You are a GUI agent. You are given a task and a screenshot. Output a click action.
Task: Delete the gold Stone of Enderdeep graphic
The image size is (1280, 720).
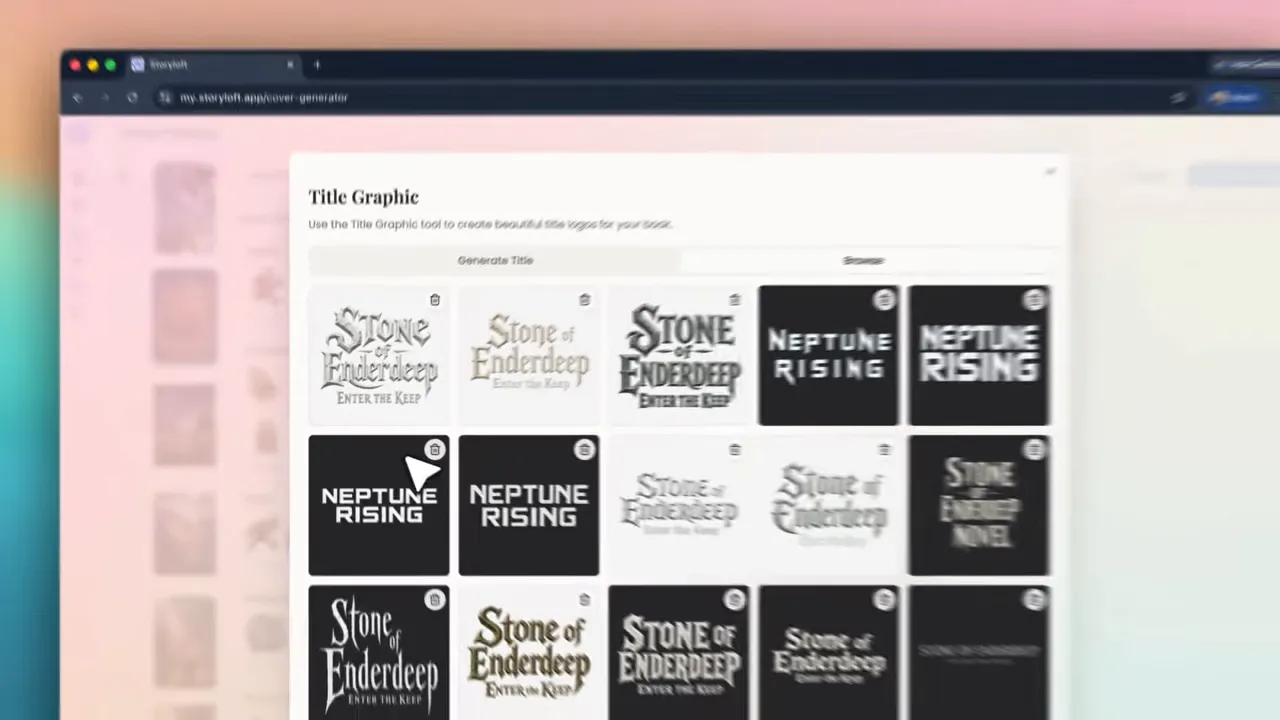click(584, 599)
